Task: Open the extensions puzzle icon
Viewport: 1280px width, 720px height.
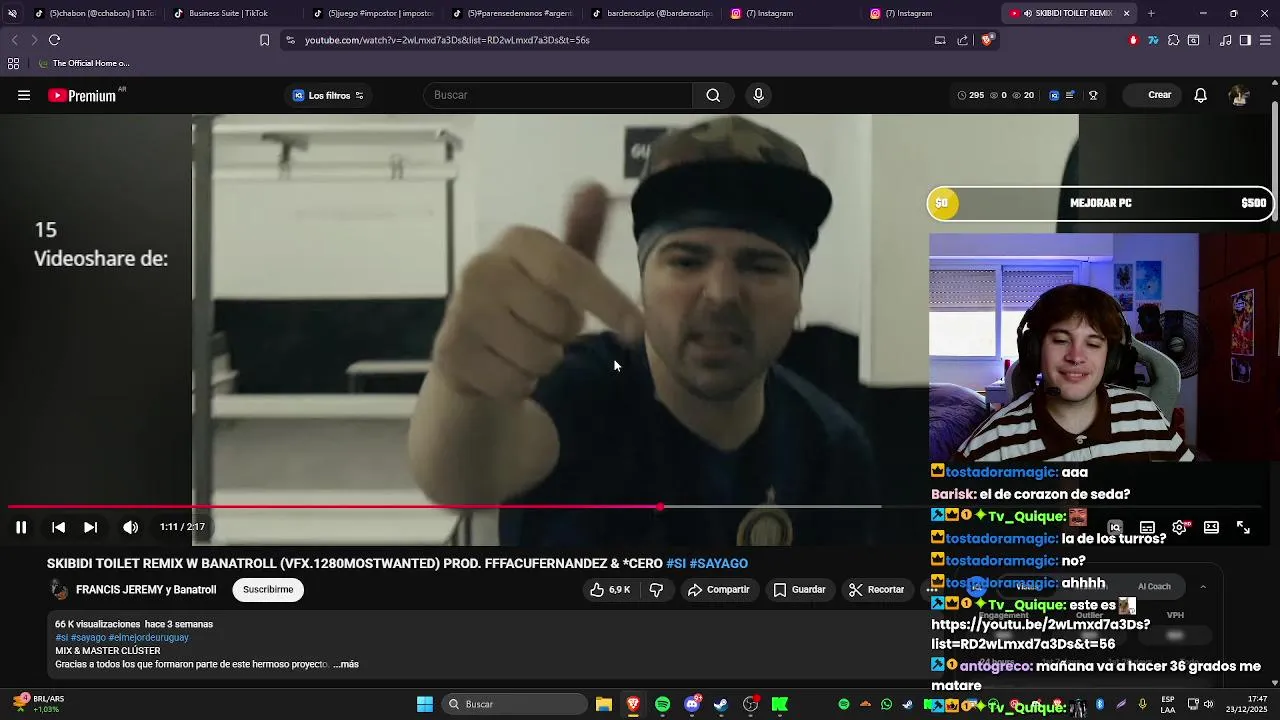Action: (1173, 40)
